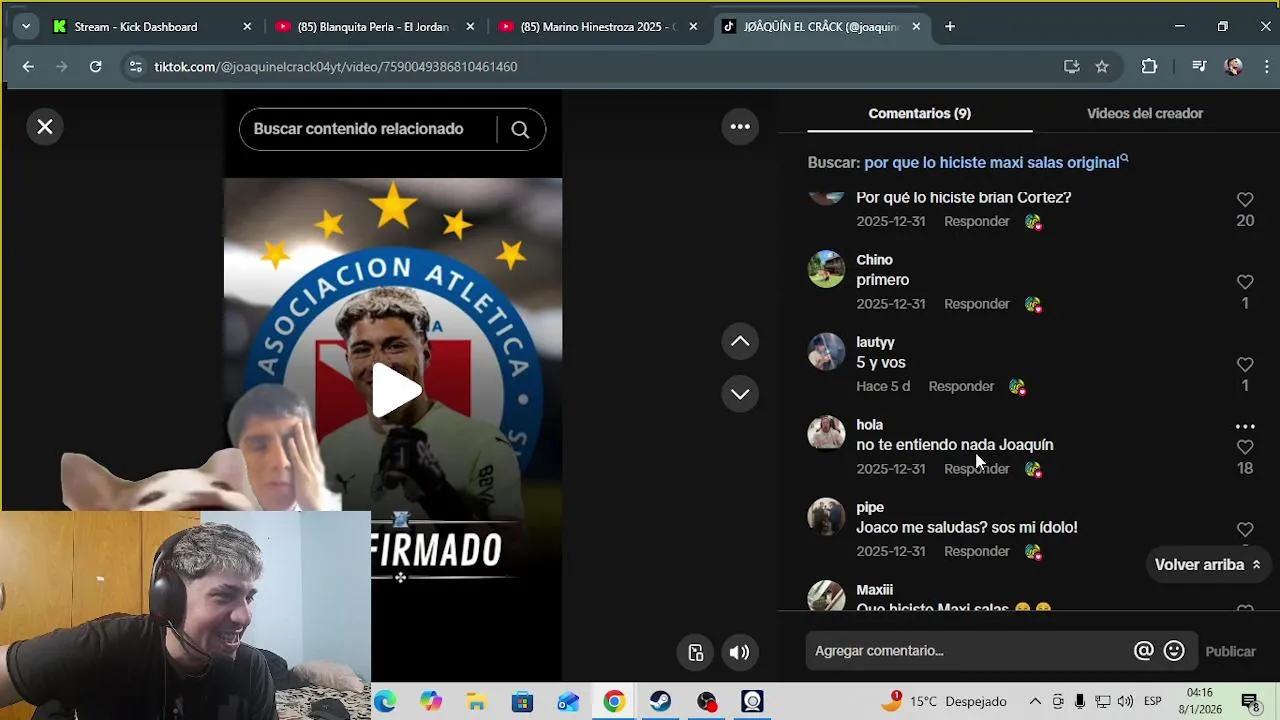Click the Volver arriba button
This screenshot has width=1280, height=720.
(1208, 565)
